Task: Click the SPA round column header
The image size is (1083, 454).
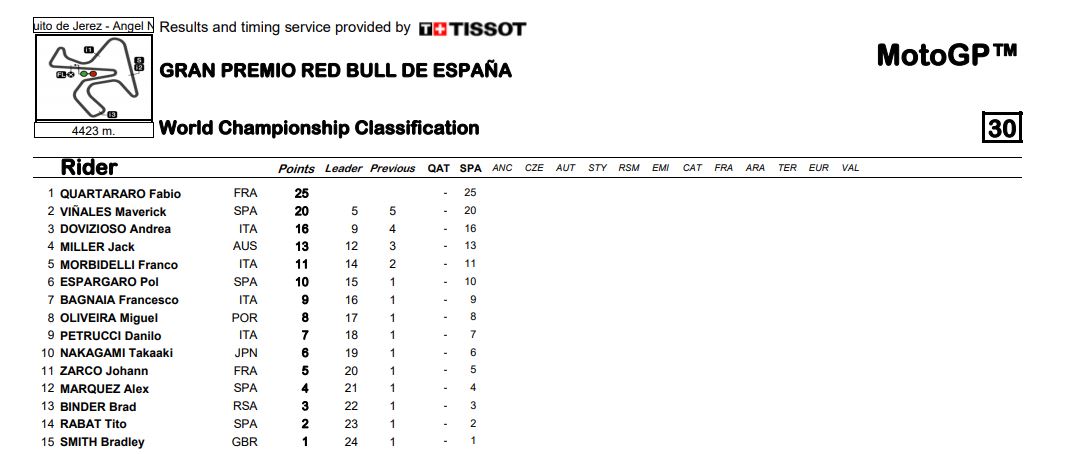Action: [471, 168]
